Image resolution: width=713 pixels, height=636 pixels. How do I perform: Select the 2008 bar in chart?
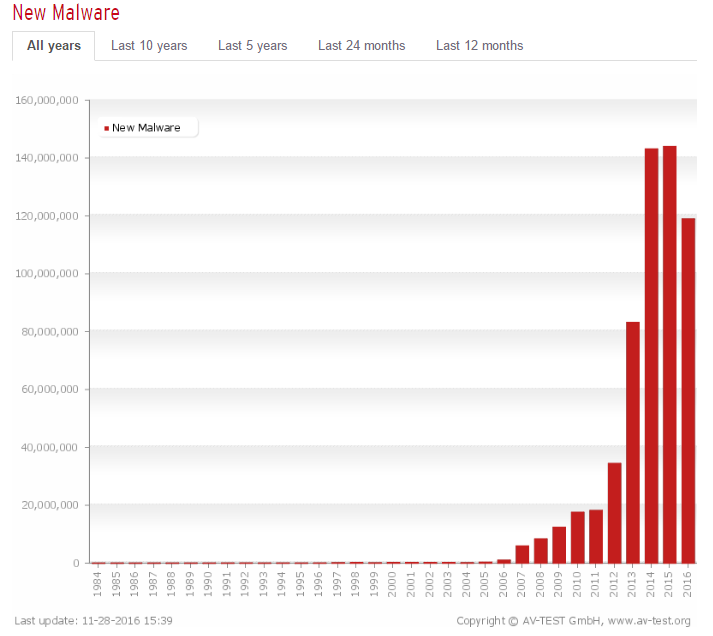pos(541,551)
